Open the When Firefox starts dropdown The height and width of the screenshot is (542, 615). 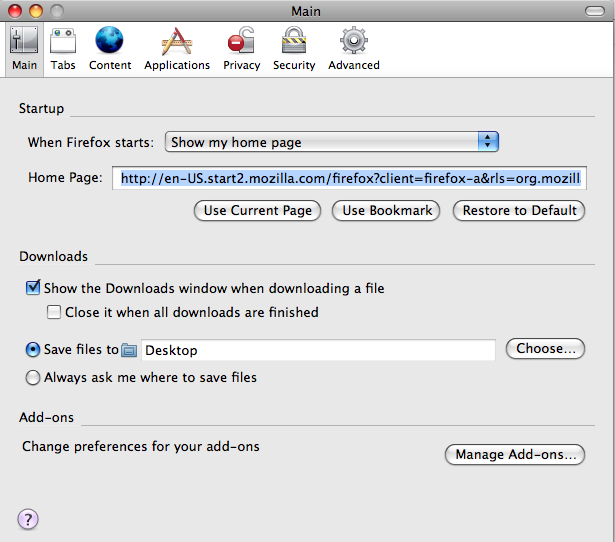point(332,142)
